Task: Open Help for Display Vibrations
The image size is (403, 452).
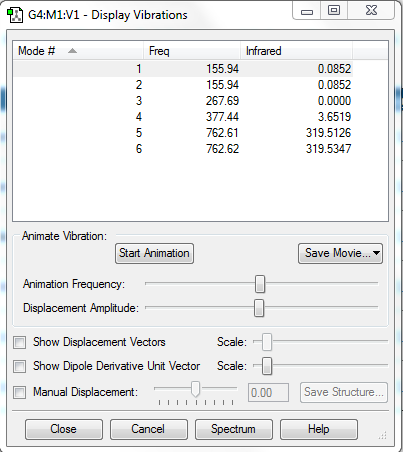Action: tap(319, 429)
